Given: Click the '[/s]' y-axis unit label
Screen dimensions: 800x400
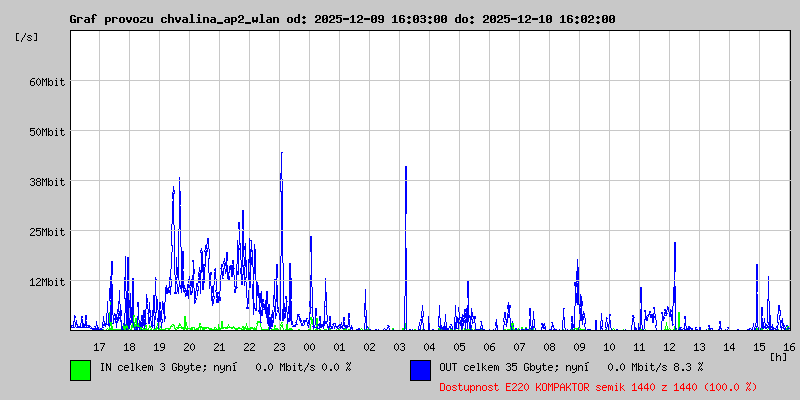Looking at the screenshot, I should 27,37.
